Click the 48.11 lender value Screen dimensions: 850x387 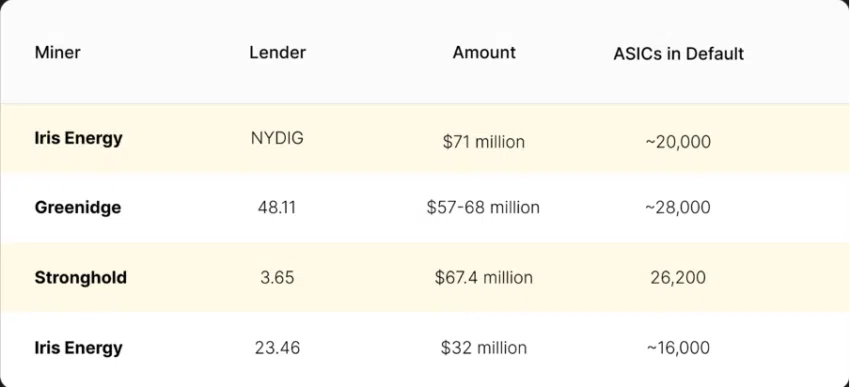pos(277,208)
